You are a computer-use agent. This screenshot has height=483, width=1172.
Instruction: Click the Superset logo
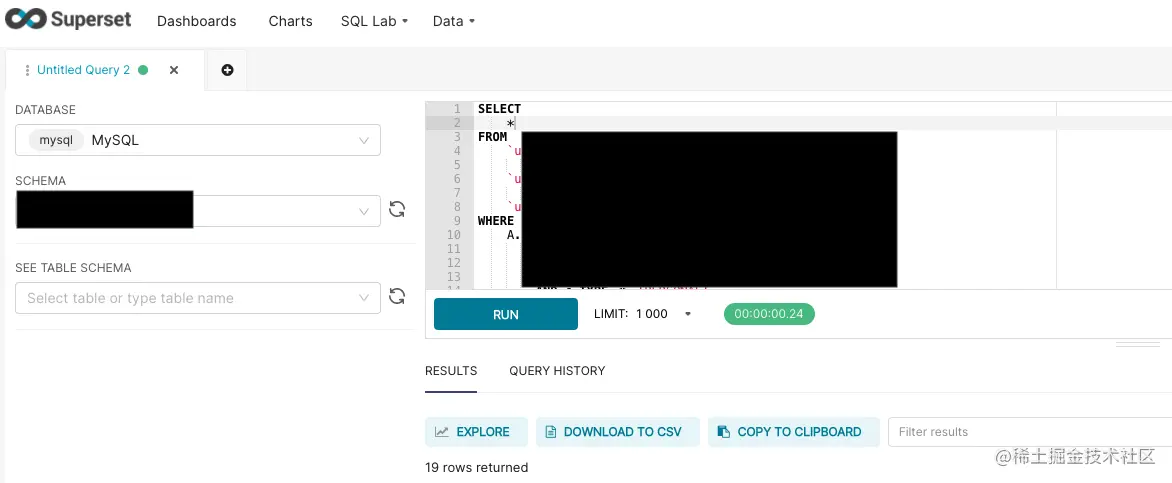click(67, 19)
